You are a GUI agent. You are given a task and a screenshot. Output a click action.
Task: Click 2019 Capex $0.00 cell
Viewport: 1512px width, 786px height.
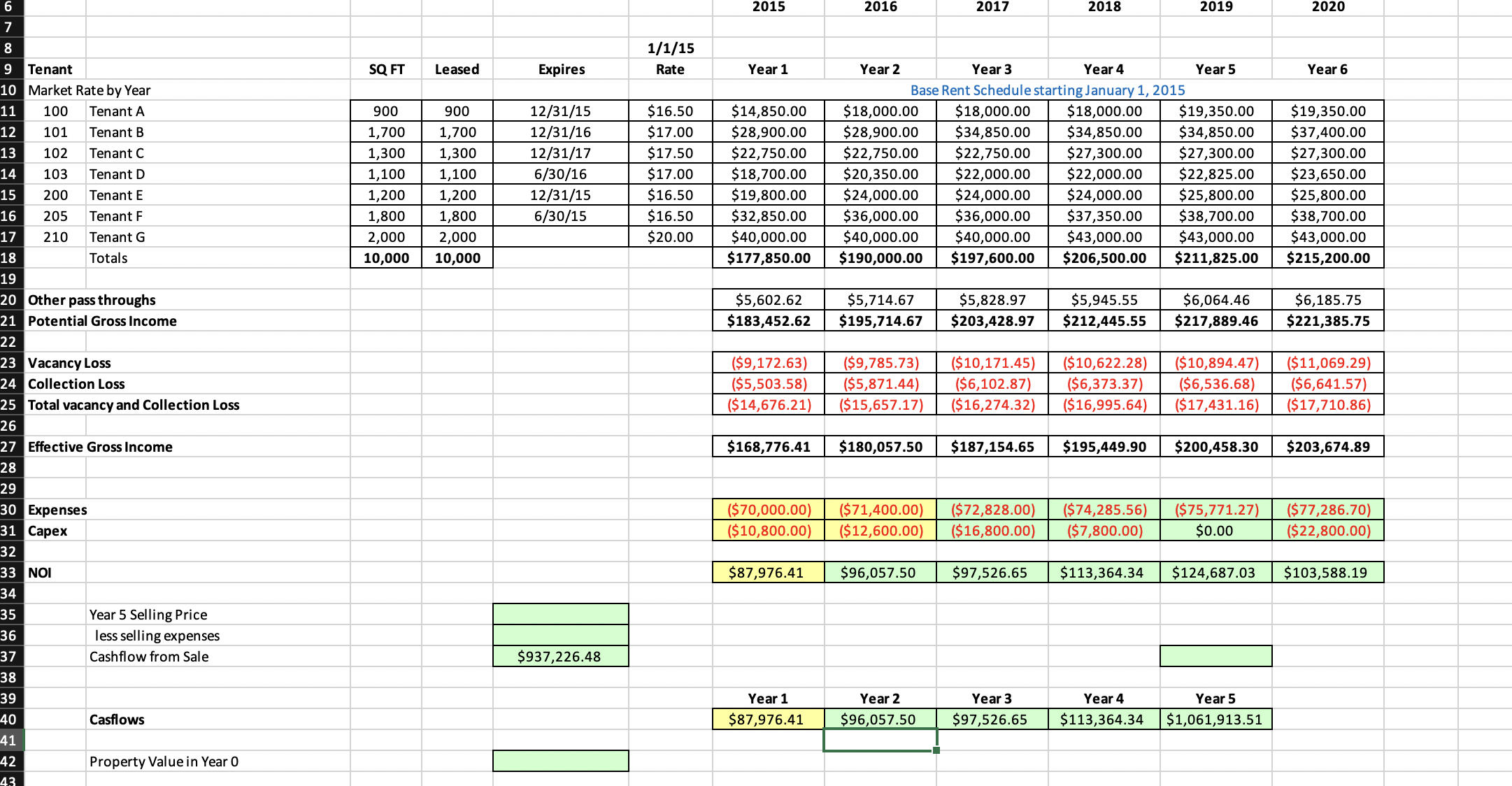click(1215, 531)
